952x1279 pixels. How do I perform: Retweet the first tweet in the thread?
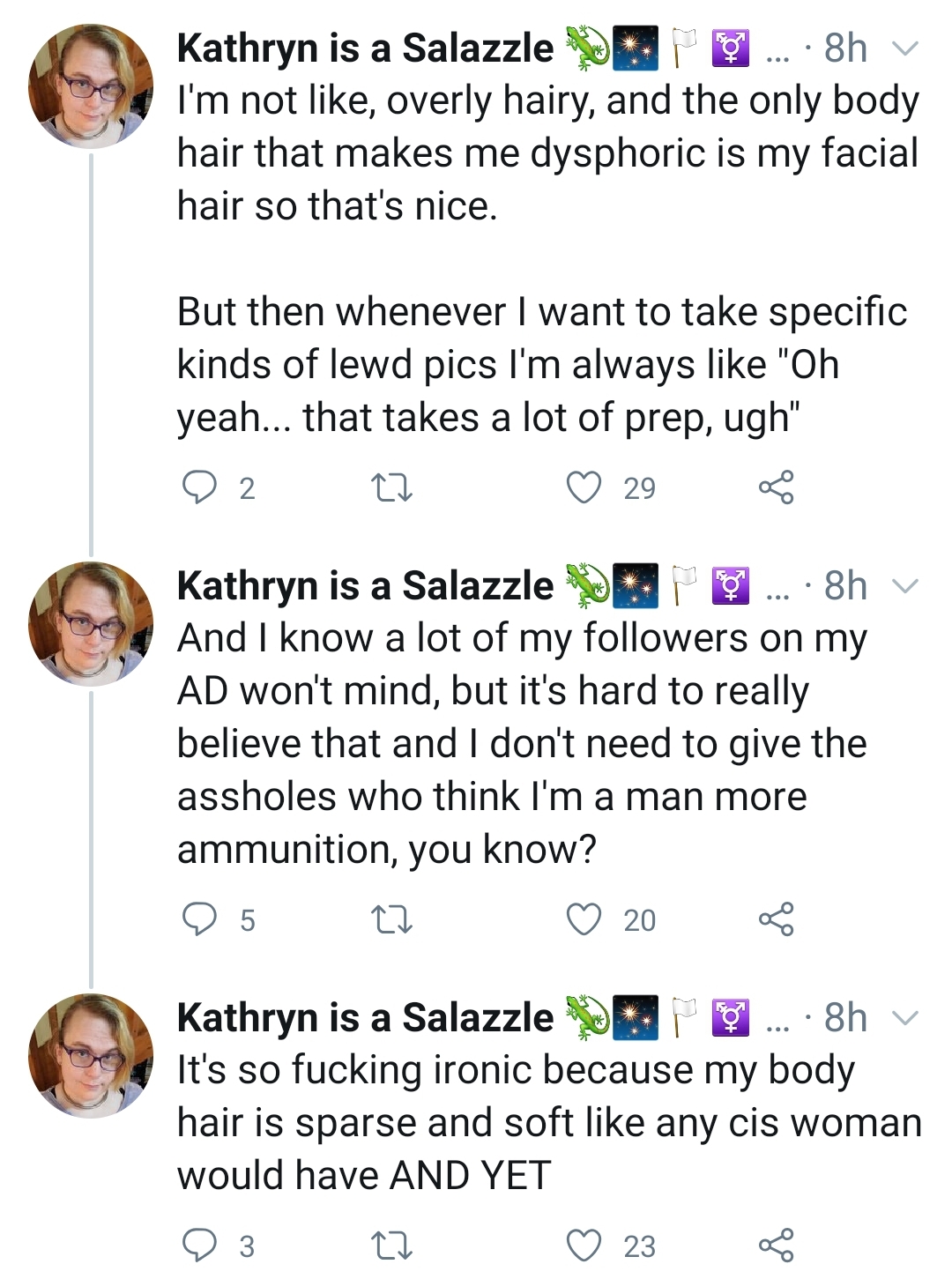(x=390, y=487)
